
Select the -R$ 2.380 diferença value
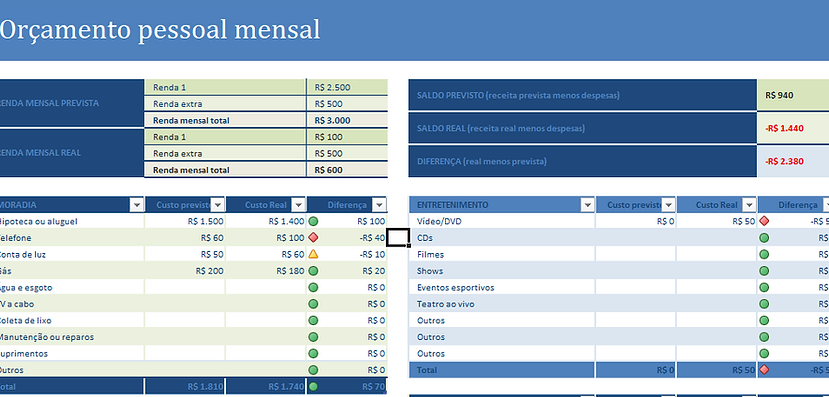pyautogui.click(x=793, y=161)
